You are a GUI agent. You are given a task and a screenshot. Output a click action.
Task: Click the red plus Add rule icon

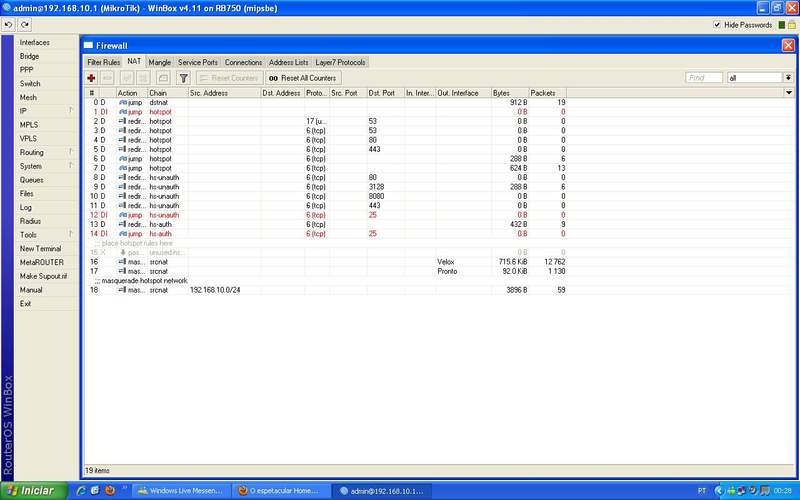(x=91, y=78)
